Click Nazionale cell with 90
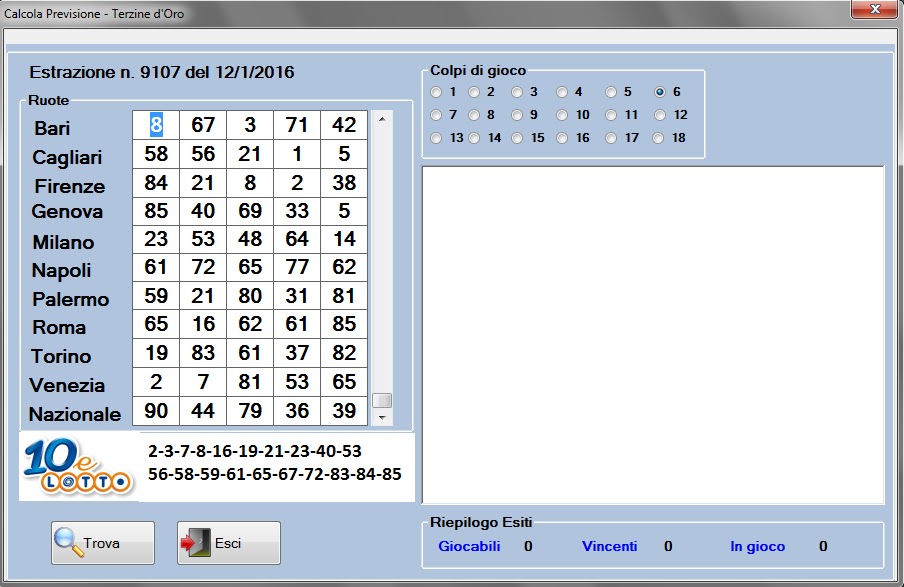The image size is (904, 587). [x=156, y=411]
